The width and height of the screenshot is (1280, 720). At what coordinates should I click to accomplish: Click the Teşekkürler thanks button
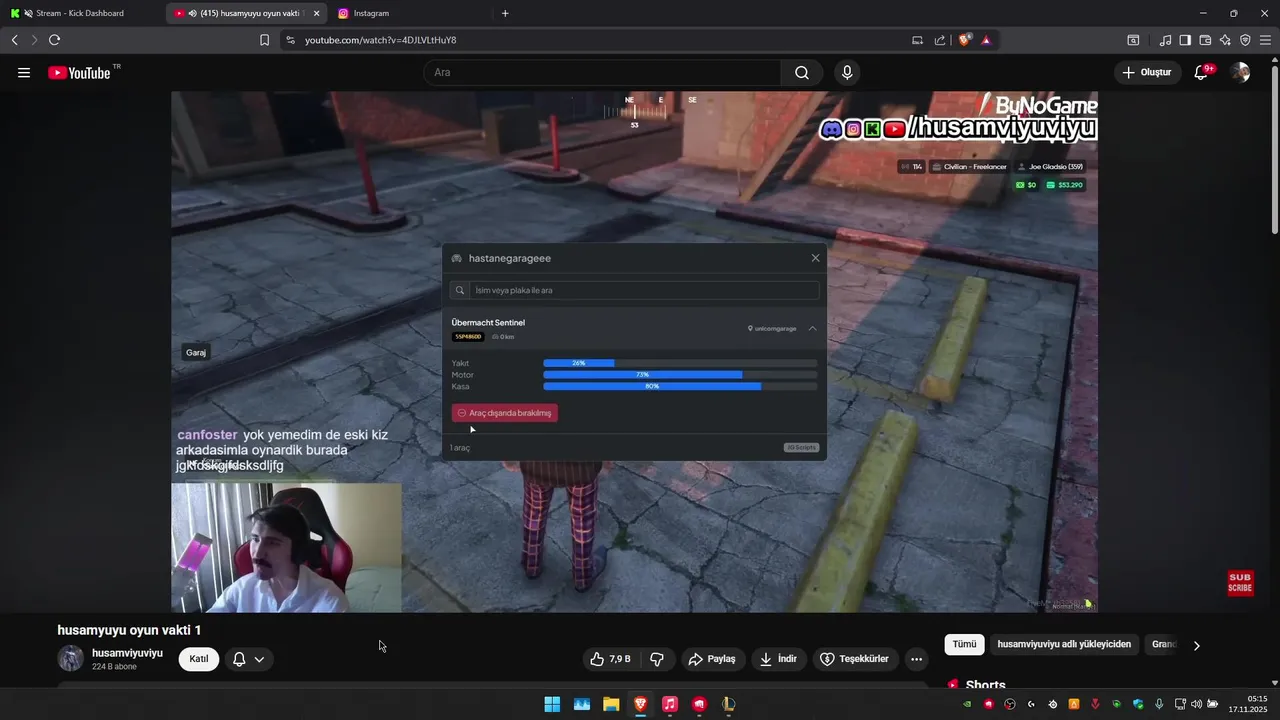coord(854,659)
